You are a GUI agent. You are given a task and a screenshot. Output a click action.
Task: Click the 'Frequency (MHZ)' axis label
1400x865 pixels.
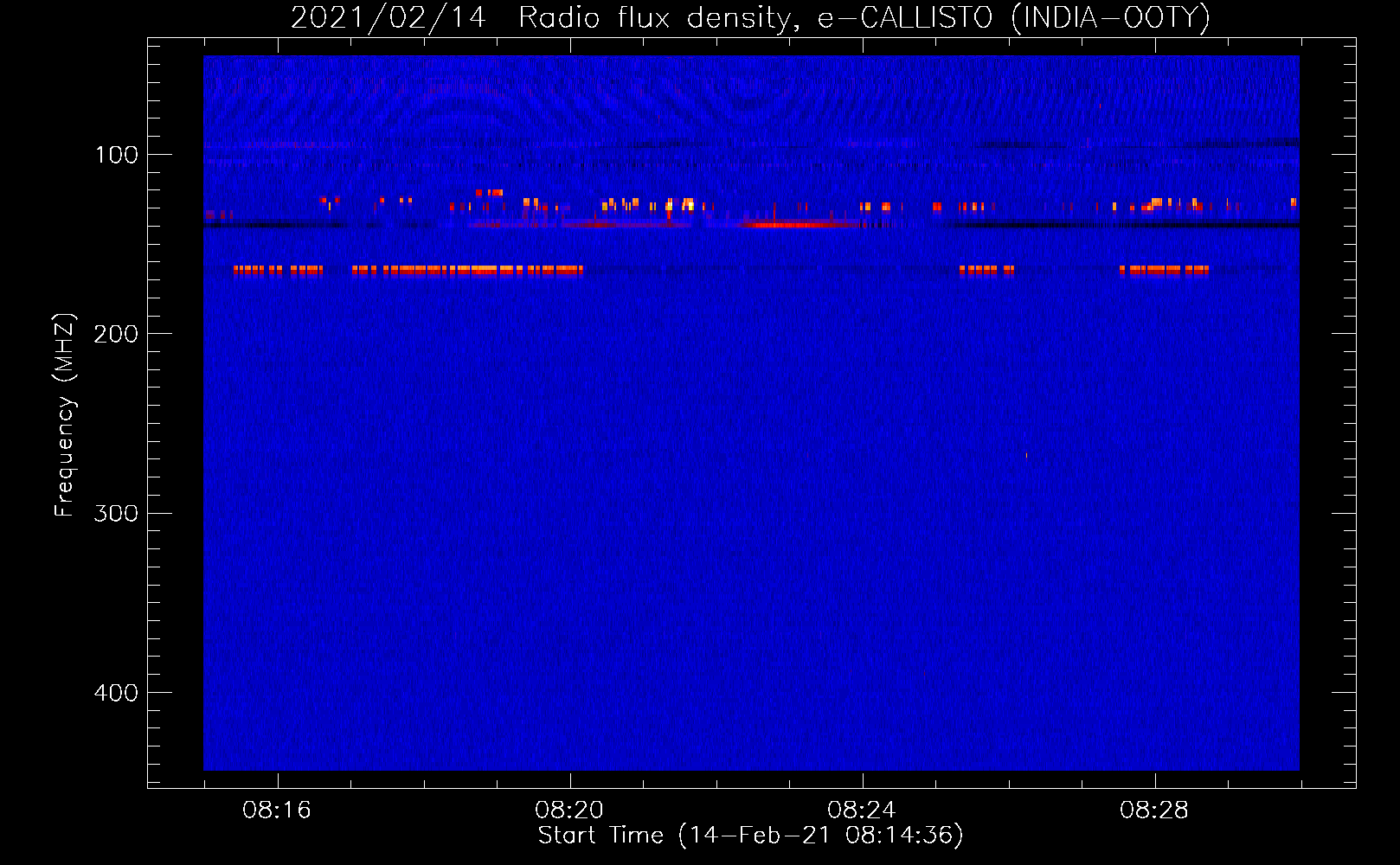coord(65,415)
